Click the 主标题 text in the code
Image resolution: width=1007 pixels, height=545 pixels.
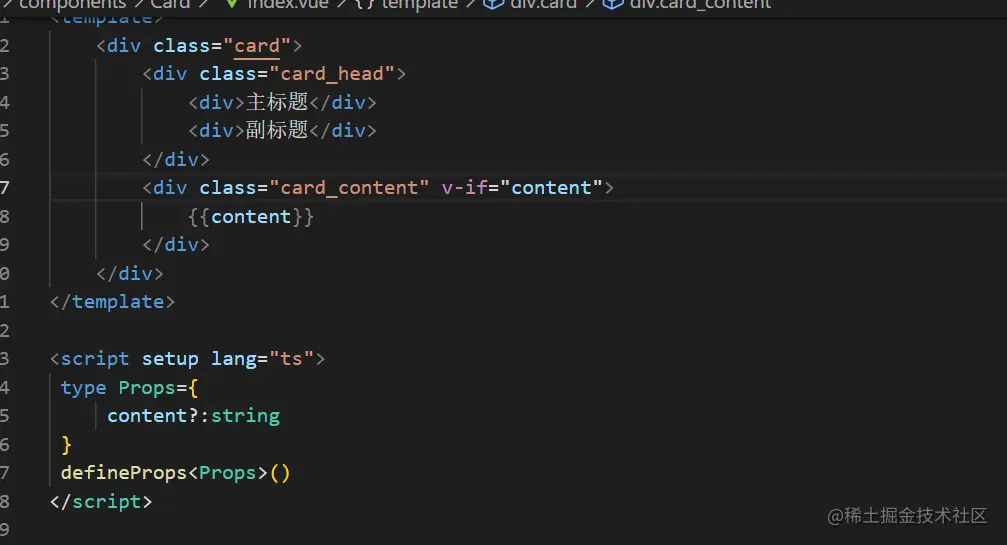(x=277, y=102)
